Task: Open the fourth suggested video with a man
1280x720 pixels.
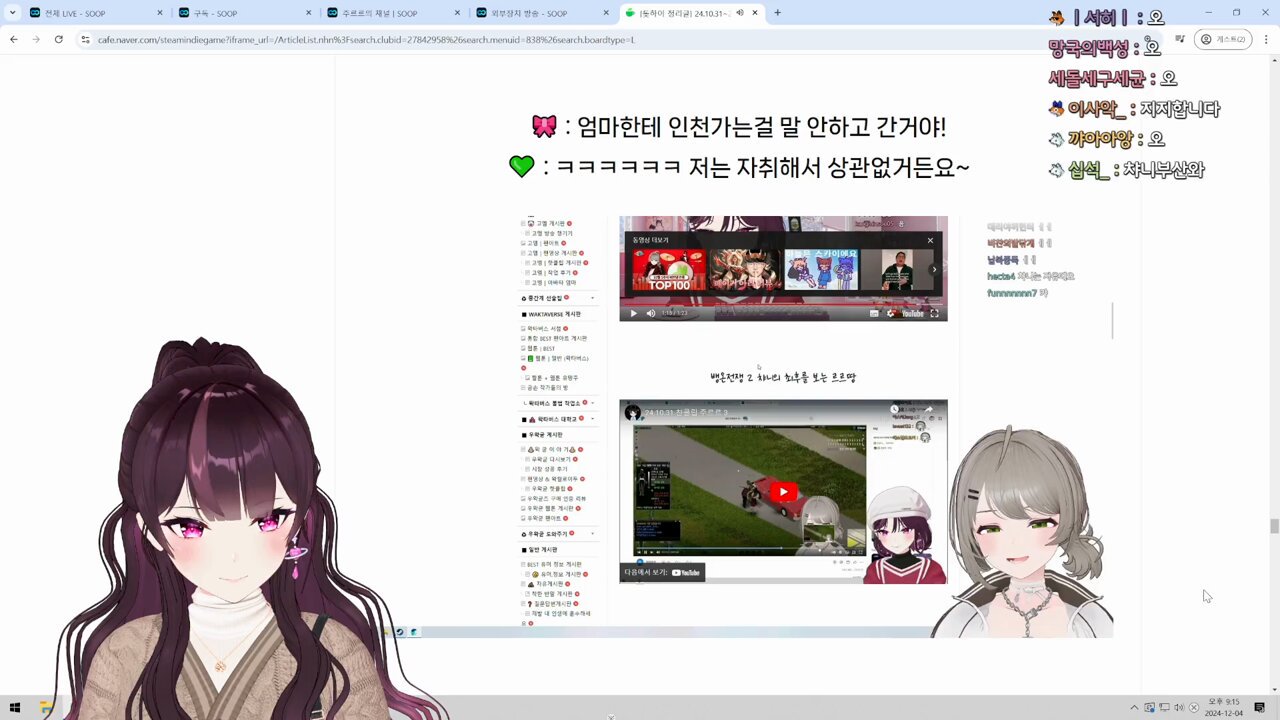Action: click(x=897, y=270)
